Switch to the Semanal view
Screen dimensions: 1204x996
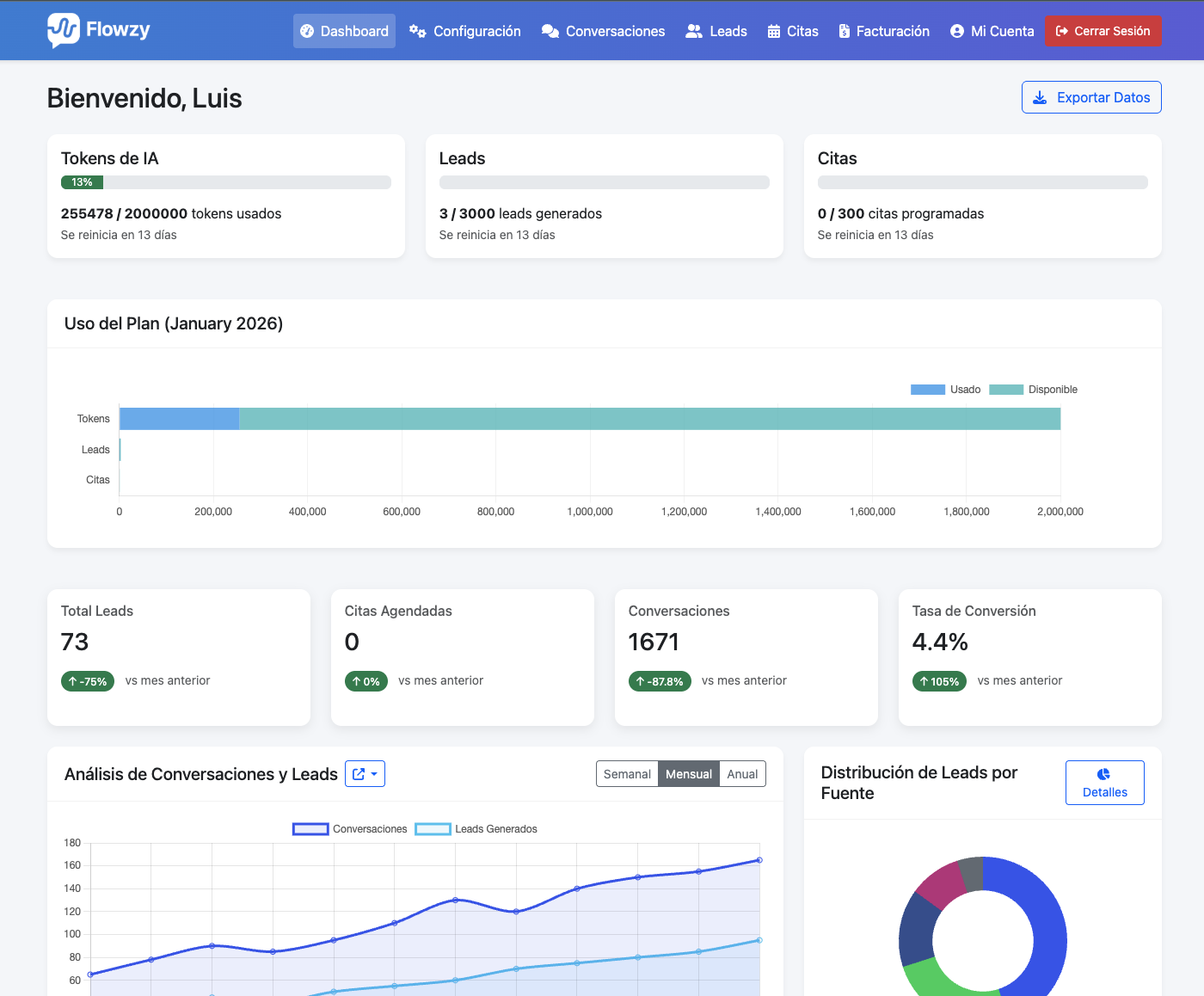pos(627,773)
